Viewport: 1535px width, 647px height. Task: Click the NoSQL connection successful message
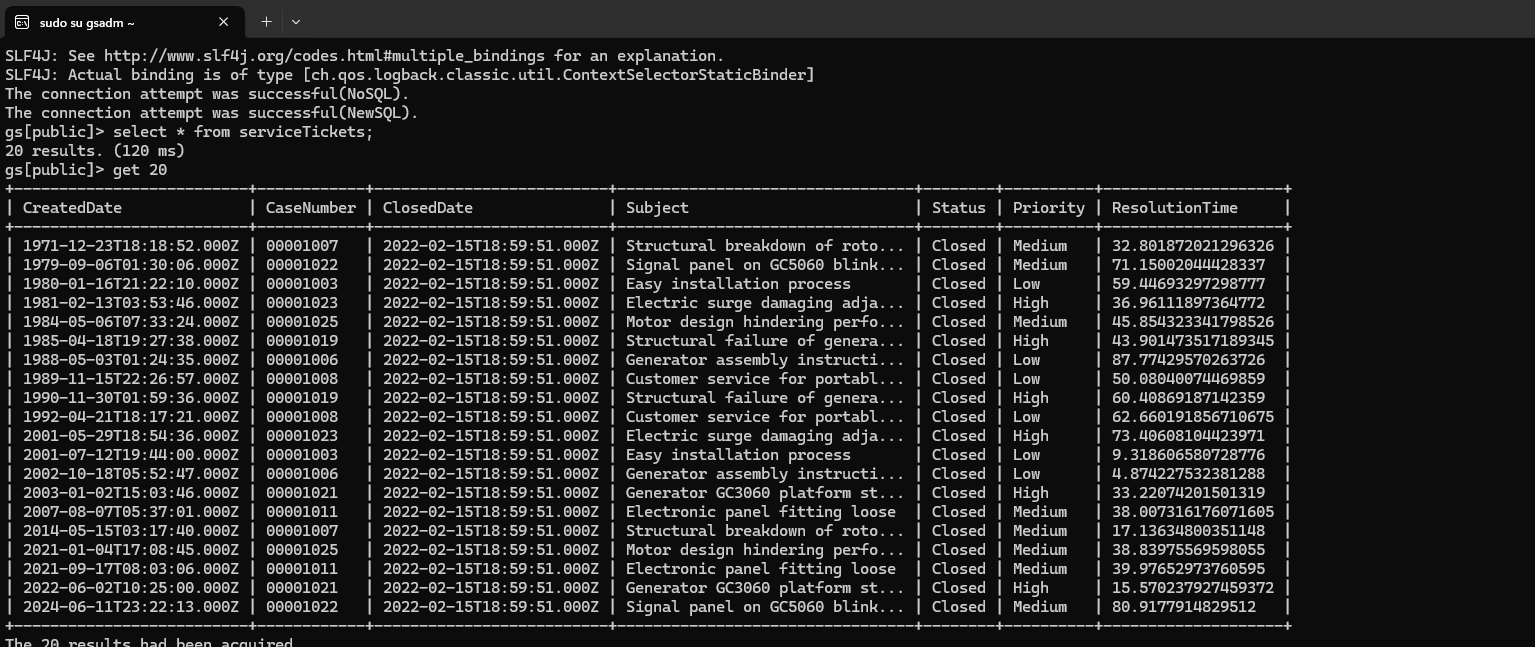(207, 94)
